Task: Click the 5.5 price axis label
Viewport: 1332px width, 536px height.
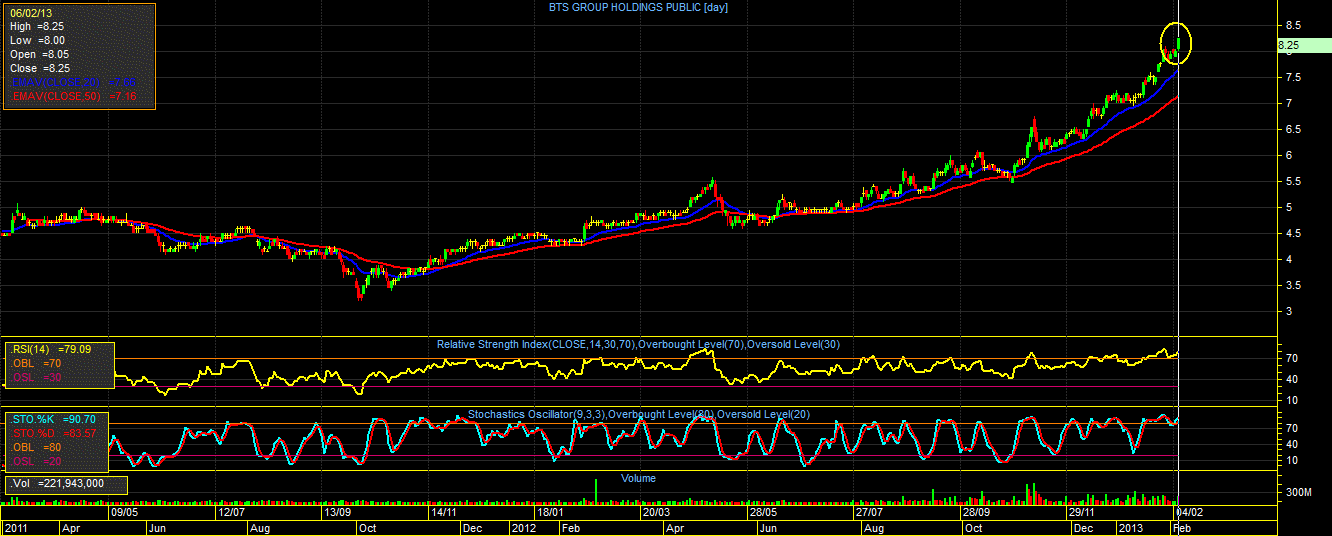Action: (x=1293, y=181)
